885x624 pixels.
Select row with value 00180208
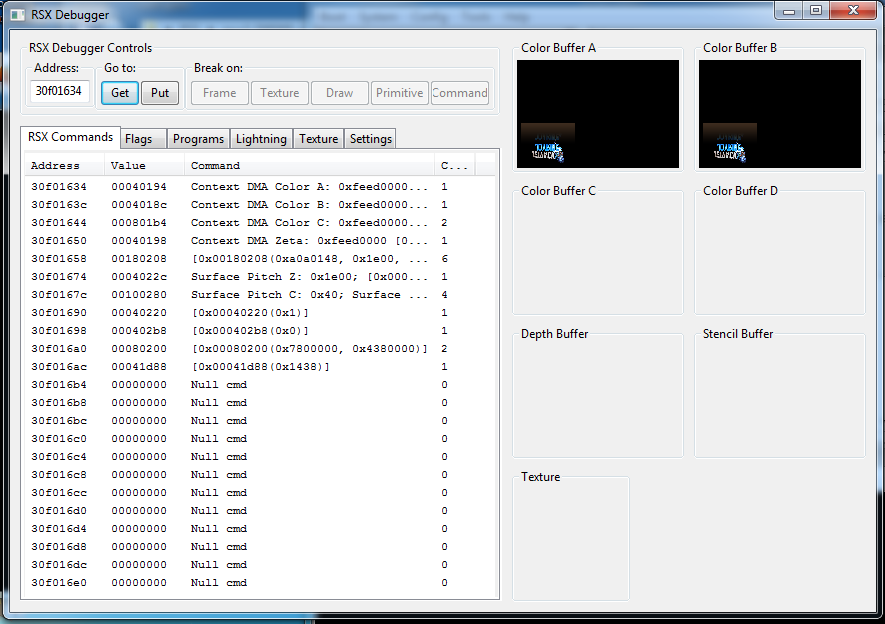click(x=260, y=259)
